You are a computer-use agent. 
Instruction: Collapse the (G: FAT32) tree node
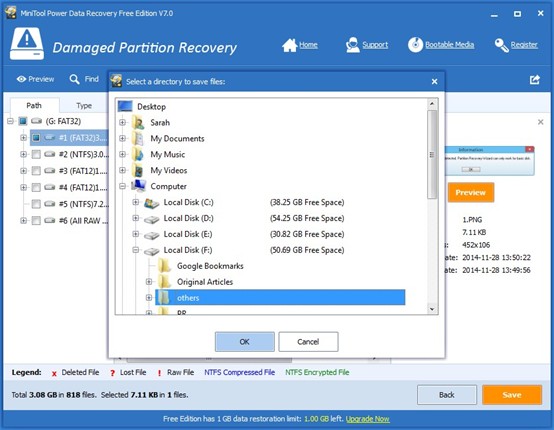click(10, 121)
